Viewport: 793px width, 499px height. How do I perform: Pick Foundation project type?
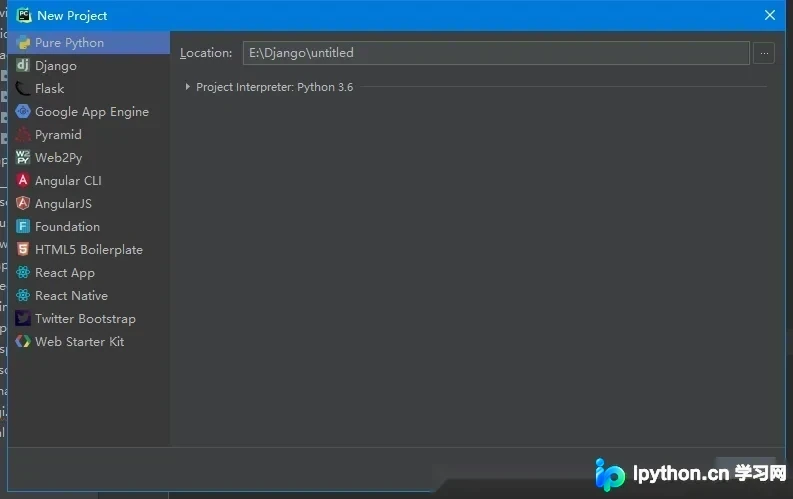click(x=67, y=226)
